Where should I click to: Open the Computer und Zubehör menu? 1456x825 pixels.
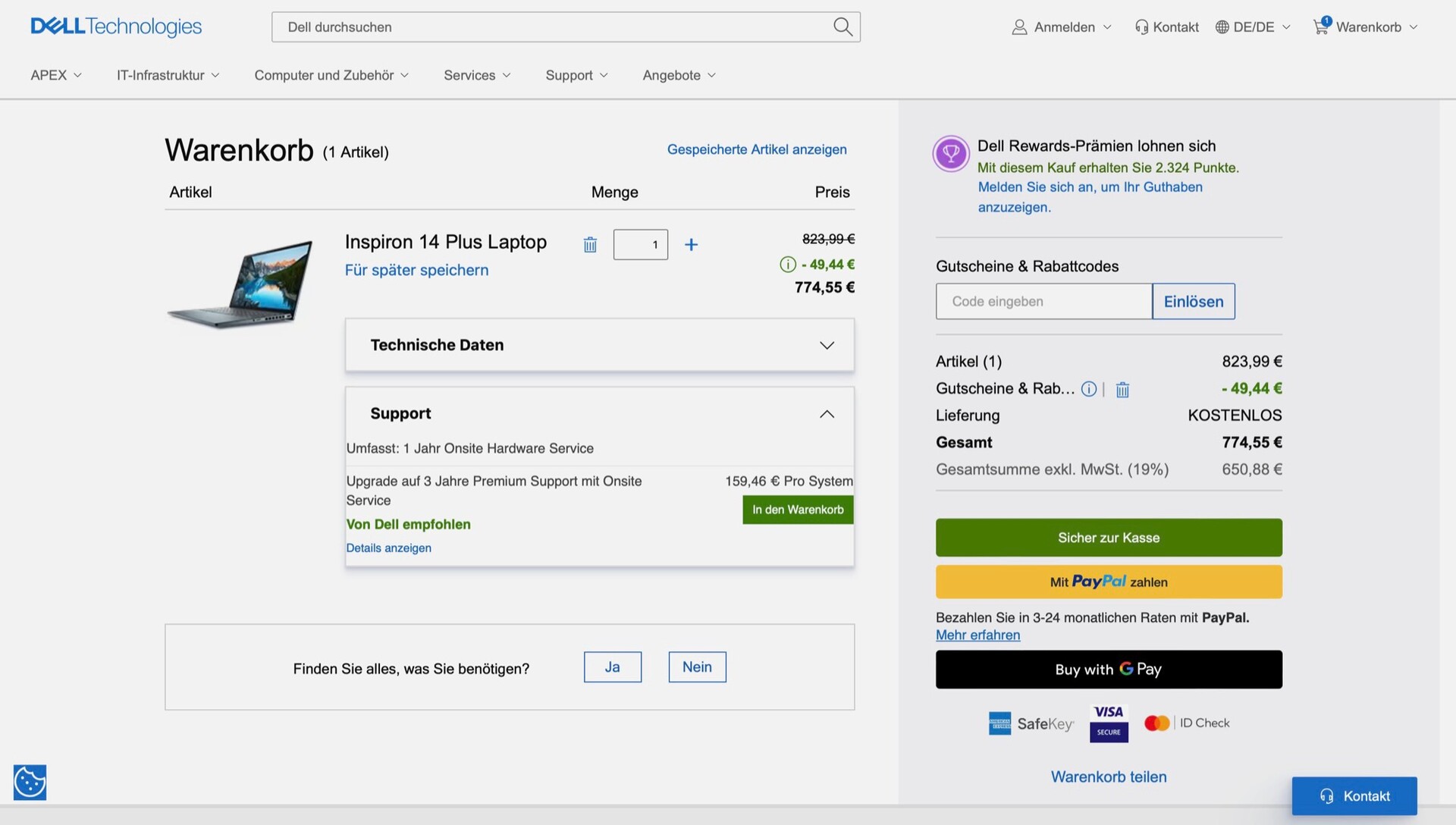(x=331, y=75)
